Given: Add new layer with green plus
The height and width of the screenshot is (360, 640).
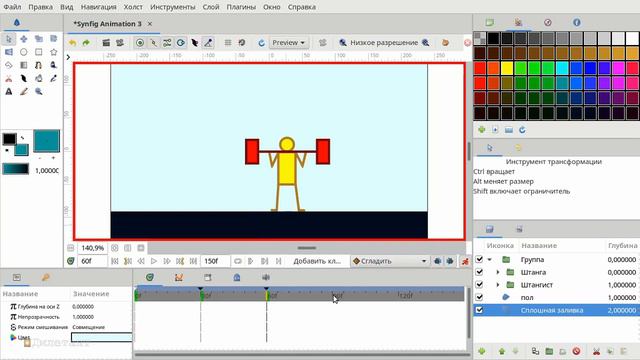Looking at the screenshot, I should 482,351.
